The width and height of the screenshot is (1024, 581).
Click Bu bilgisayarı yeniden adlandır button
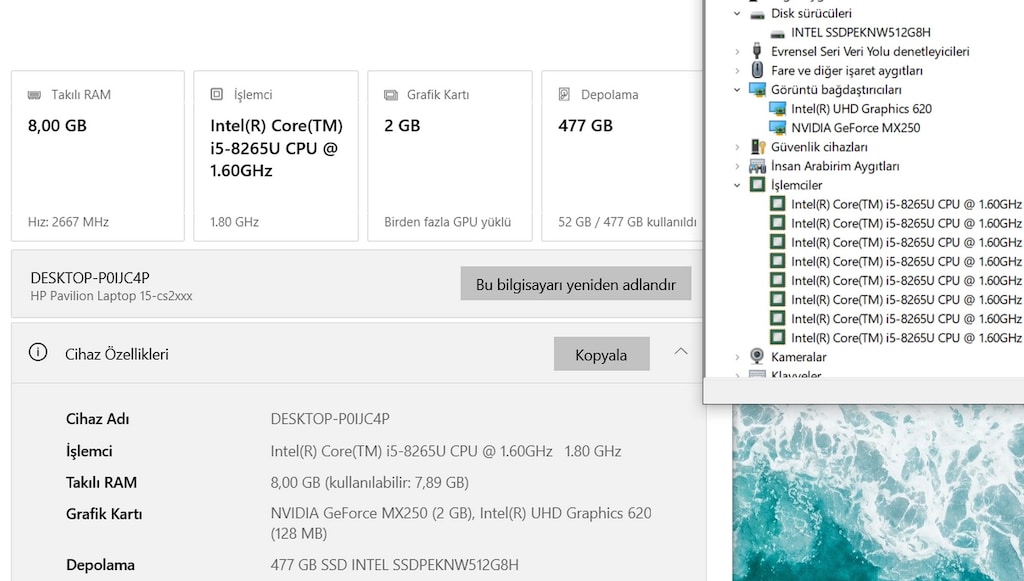(575, 284)
